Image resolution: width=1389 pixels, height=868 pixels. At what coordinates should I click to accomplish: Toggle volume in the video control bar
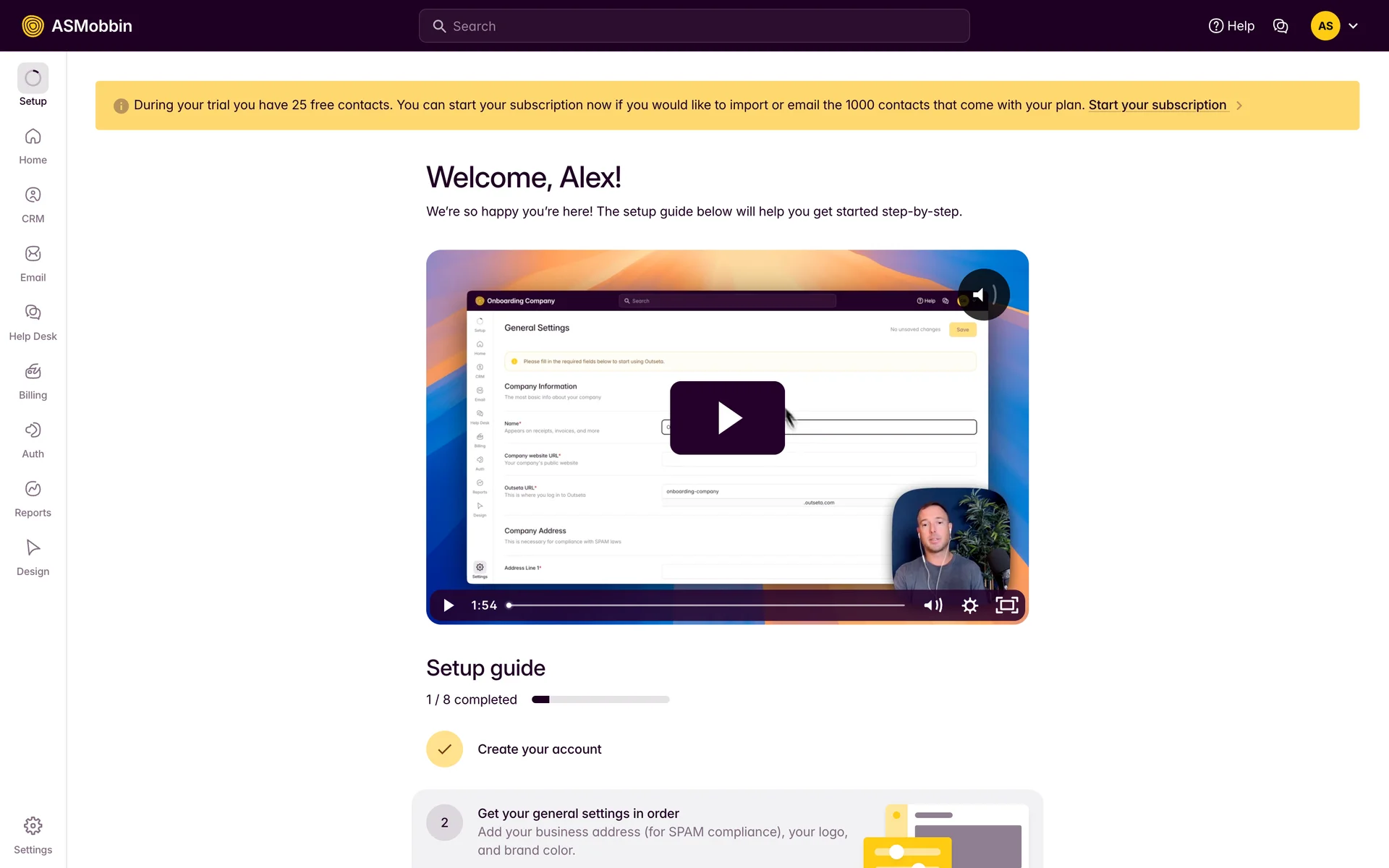tap(933, 605)
